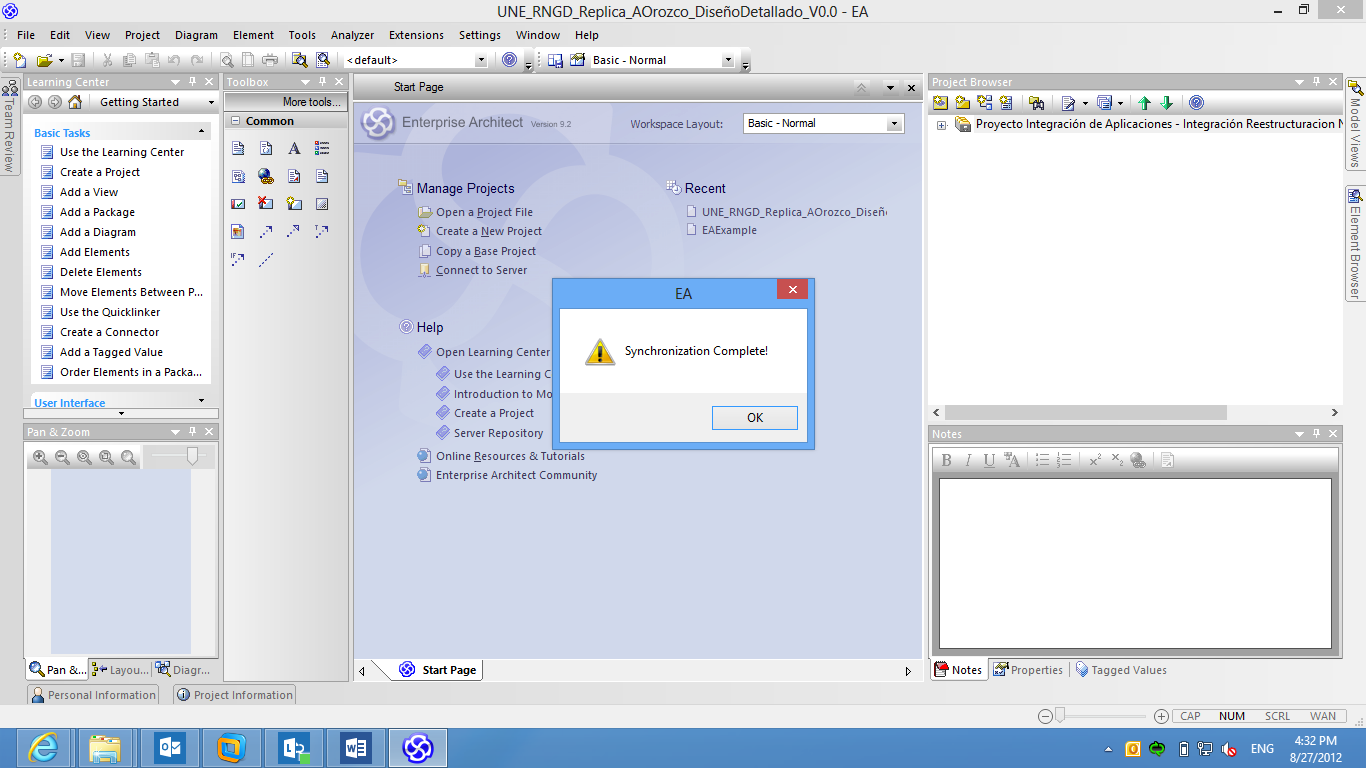Click the Print icon in main toolbar
This screenshot has height=768, width=1366.
click(269, 60)
